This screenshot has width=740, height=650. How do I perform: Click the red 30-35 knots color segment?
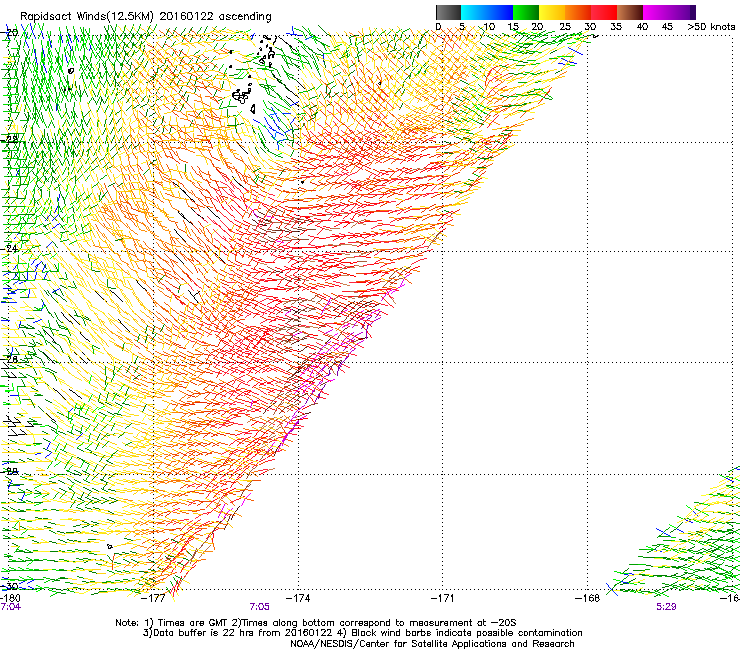coord(604,12)
